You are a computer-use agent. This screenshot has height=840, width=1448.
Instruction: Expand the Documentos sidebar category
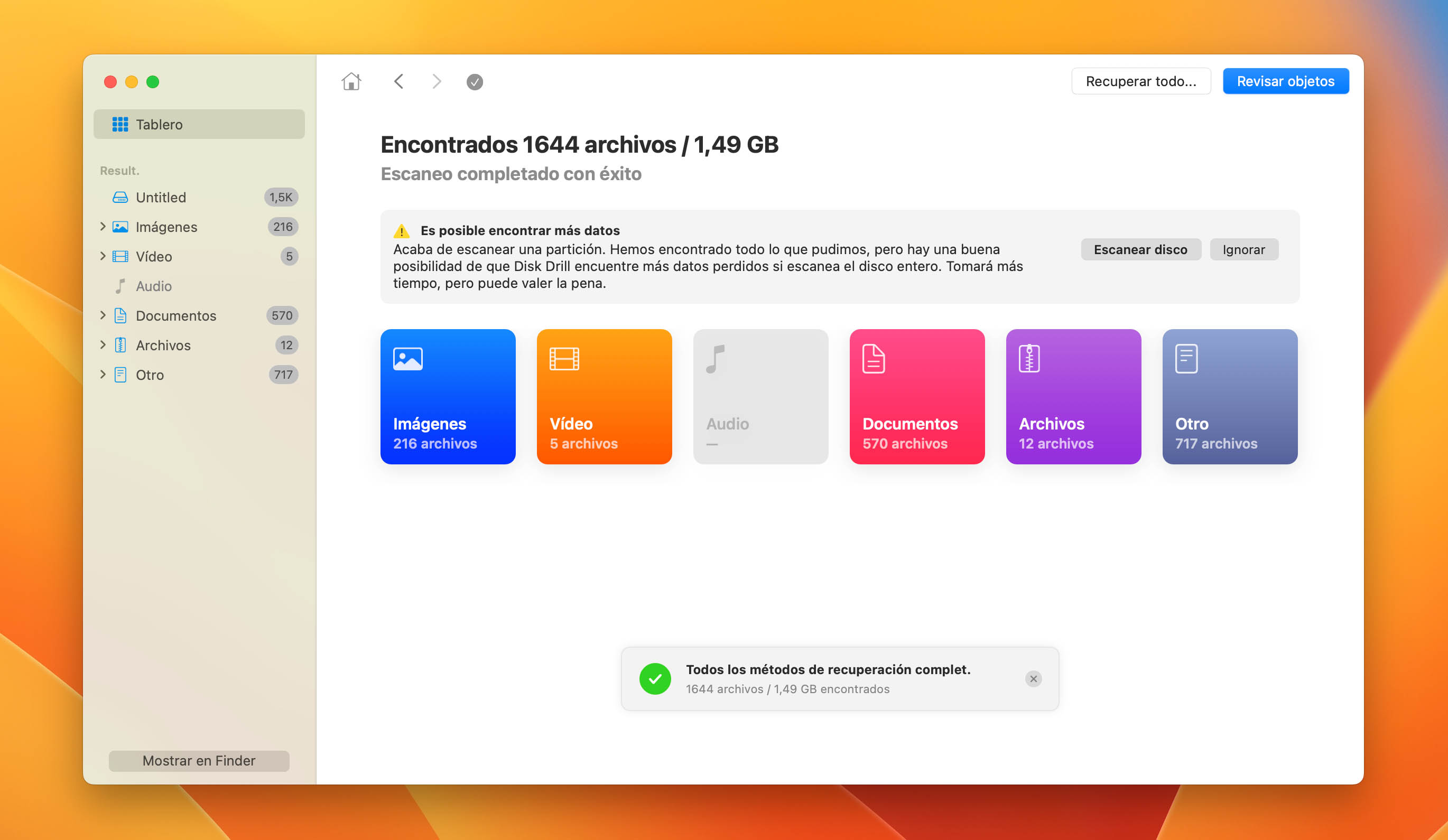tap(103, 315)
